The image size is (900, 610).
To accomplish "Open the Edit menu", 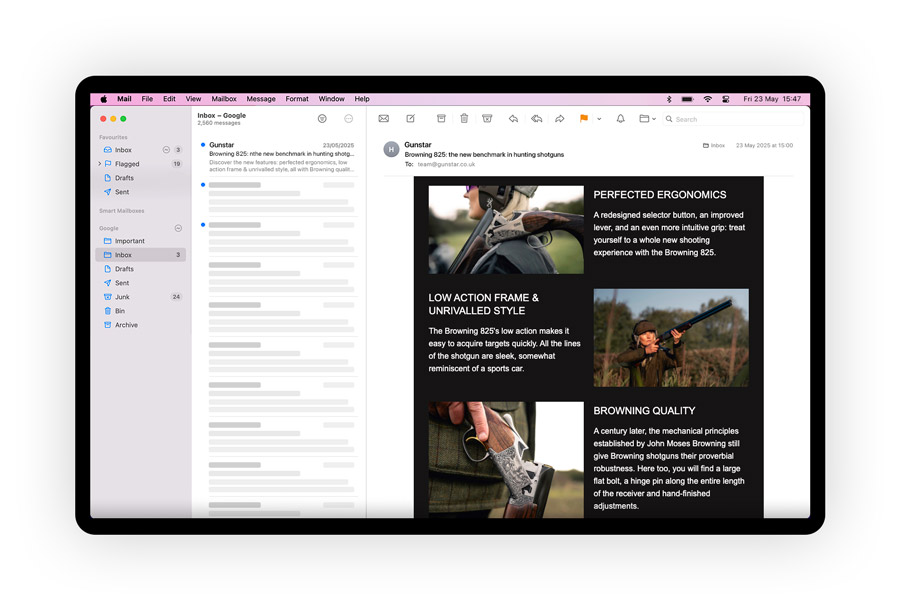I will 169,99.
